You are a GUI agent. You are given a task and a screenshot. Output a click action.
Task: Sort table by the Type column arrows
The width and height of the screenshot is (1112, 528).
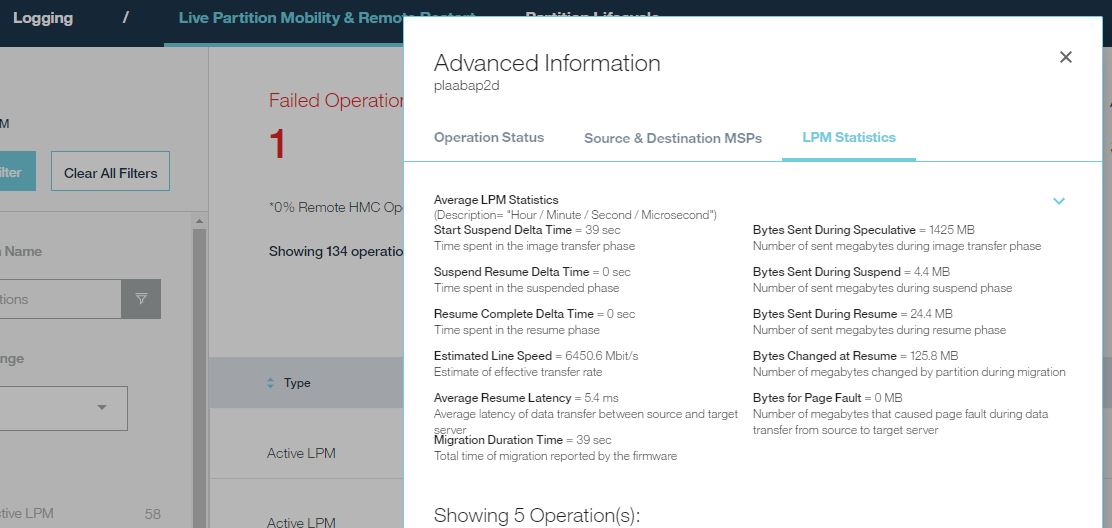(x=270, y=383)
